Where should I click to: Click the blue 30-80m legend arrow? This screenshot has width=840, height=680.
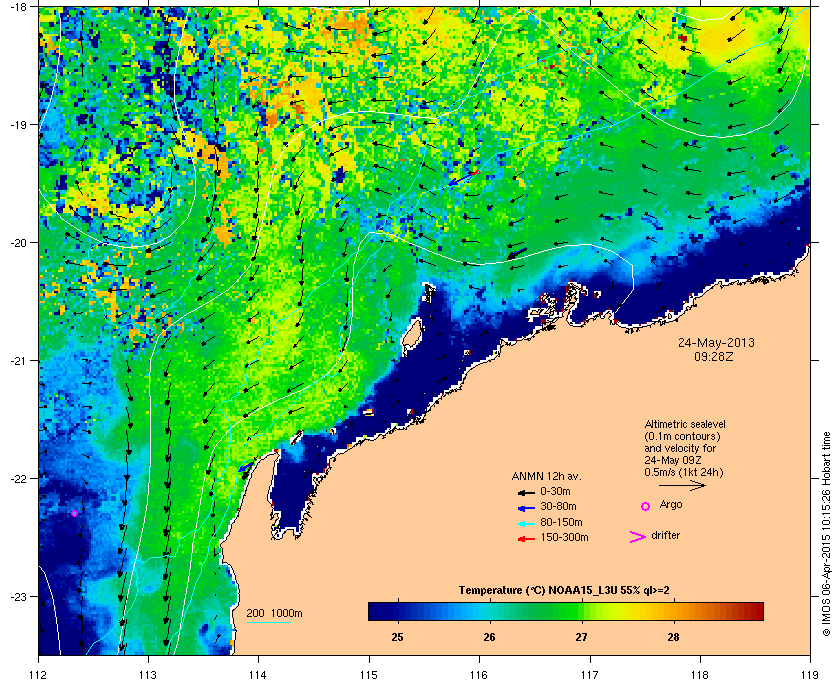coord(526,507)
